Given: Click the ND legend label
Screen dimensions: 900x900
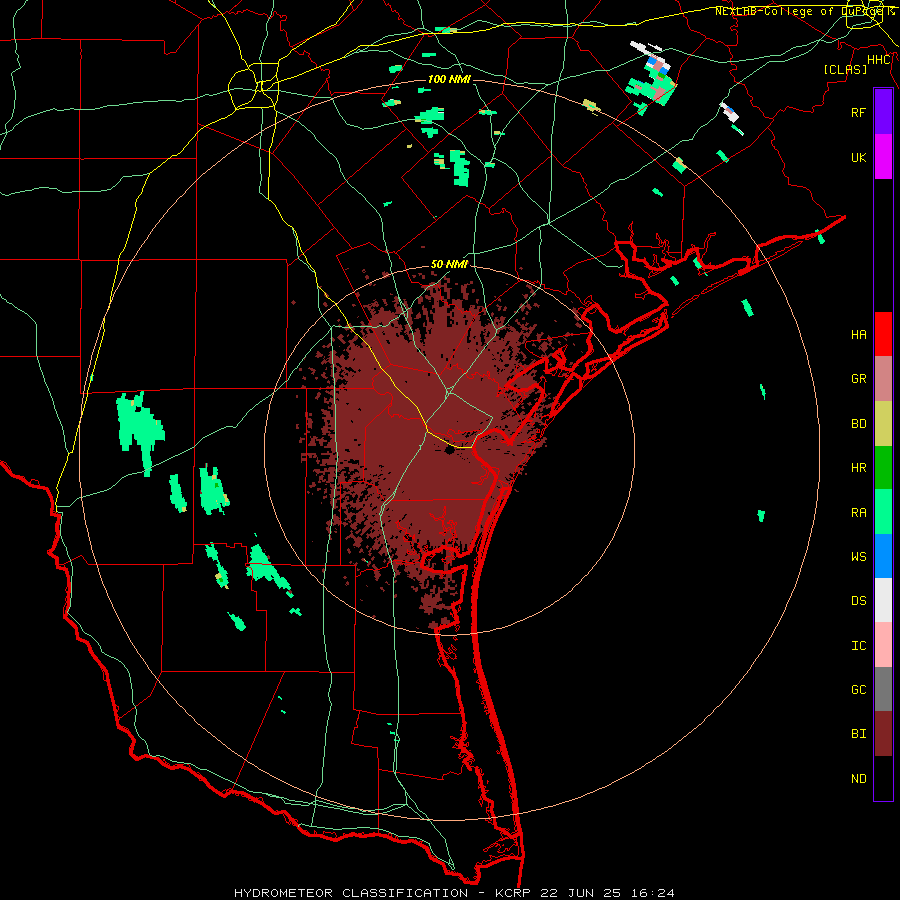Looking at the screenshot, I should tap(858, 779).
